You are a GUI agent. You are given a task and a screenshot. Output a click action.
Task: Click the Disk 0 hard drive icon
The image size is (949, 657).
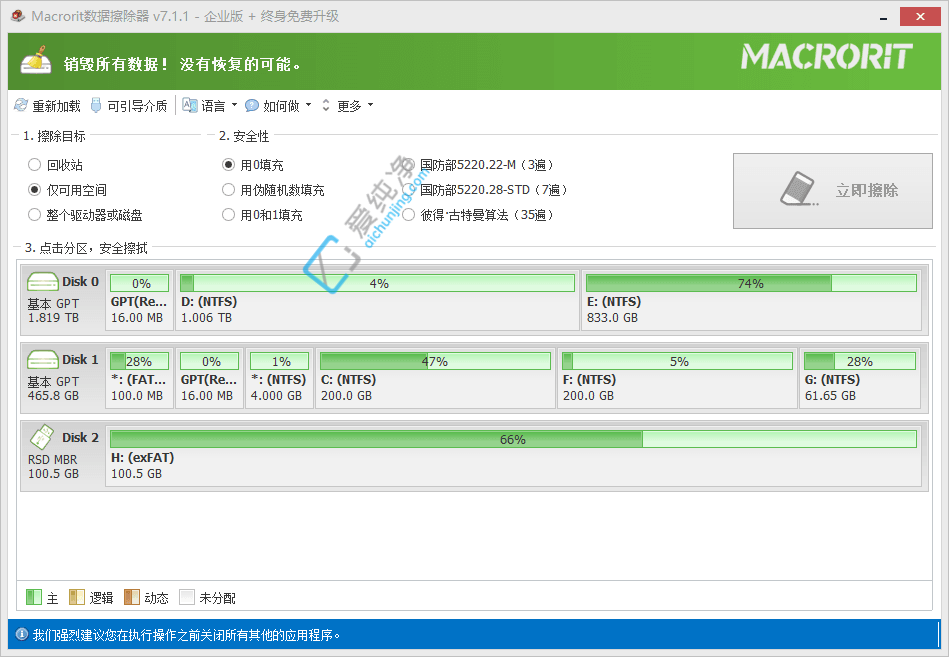[42, 282]
